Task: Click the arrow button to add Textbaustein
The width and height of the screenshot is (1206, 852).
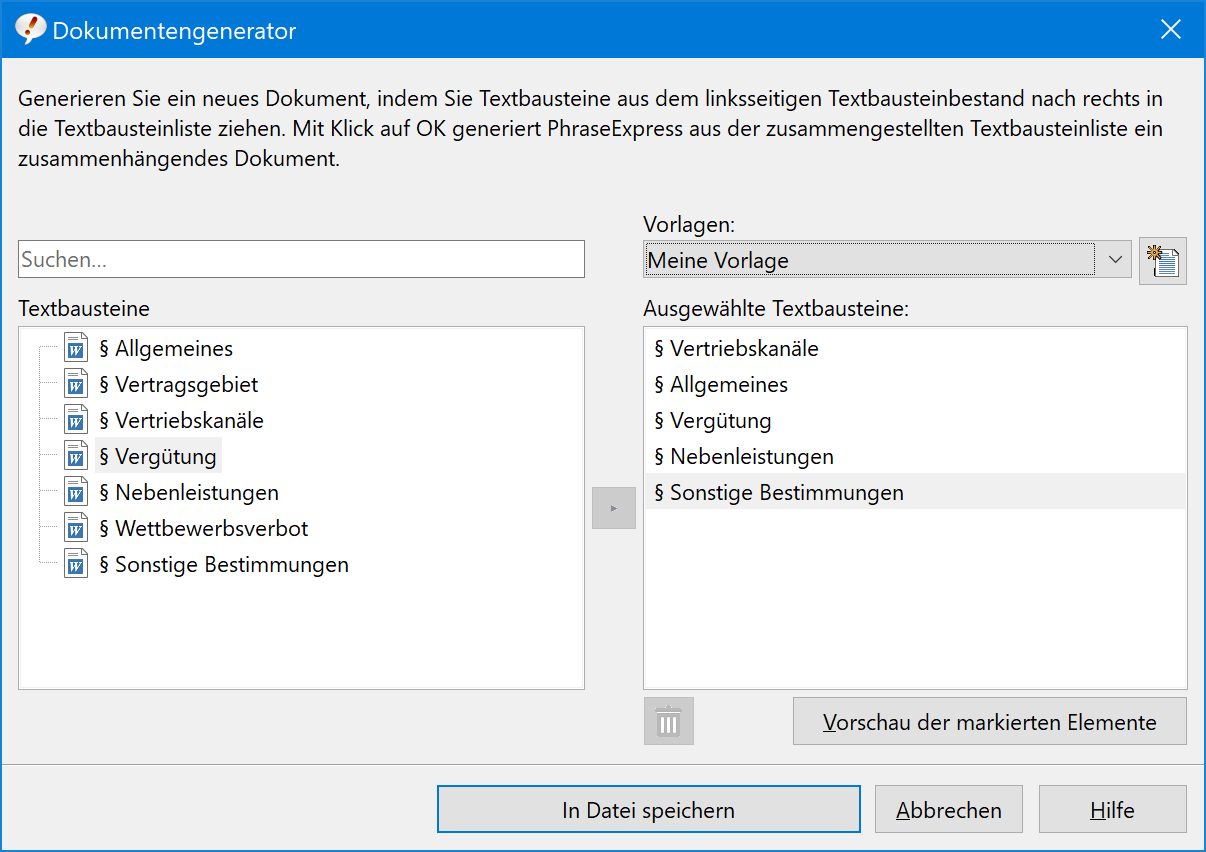Action: tap(614, 508)
